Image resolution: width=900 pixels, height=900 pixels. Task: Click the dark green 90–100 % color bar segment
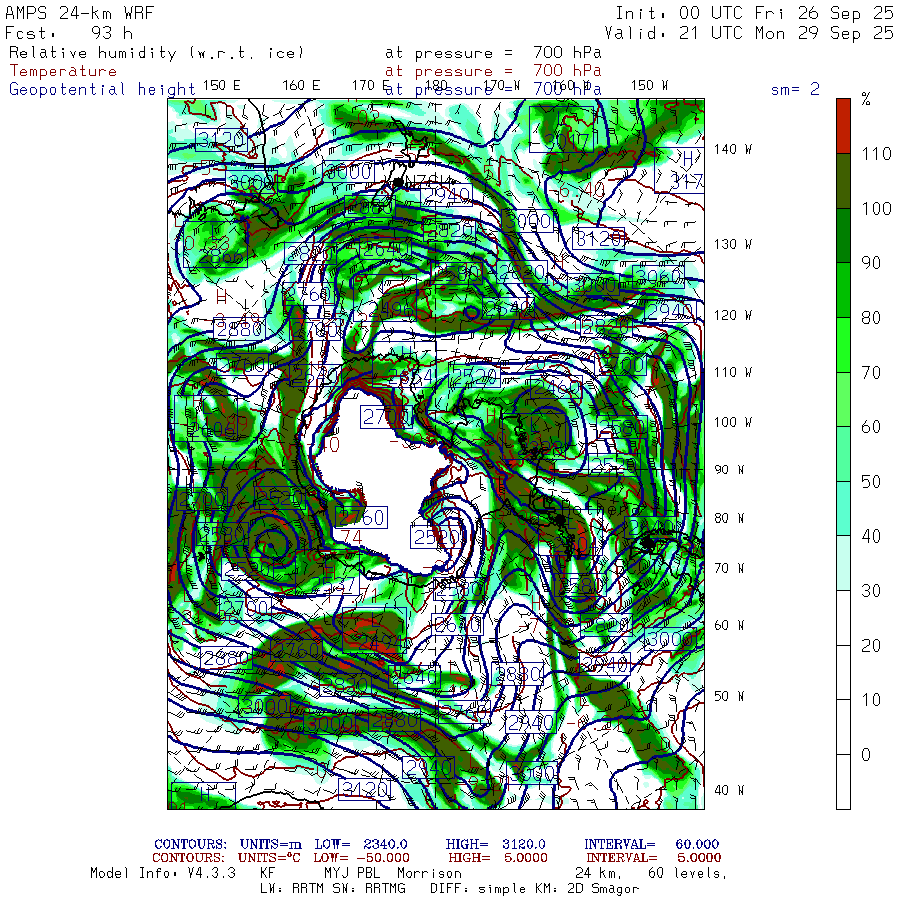[843, 235]
